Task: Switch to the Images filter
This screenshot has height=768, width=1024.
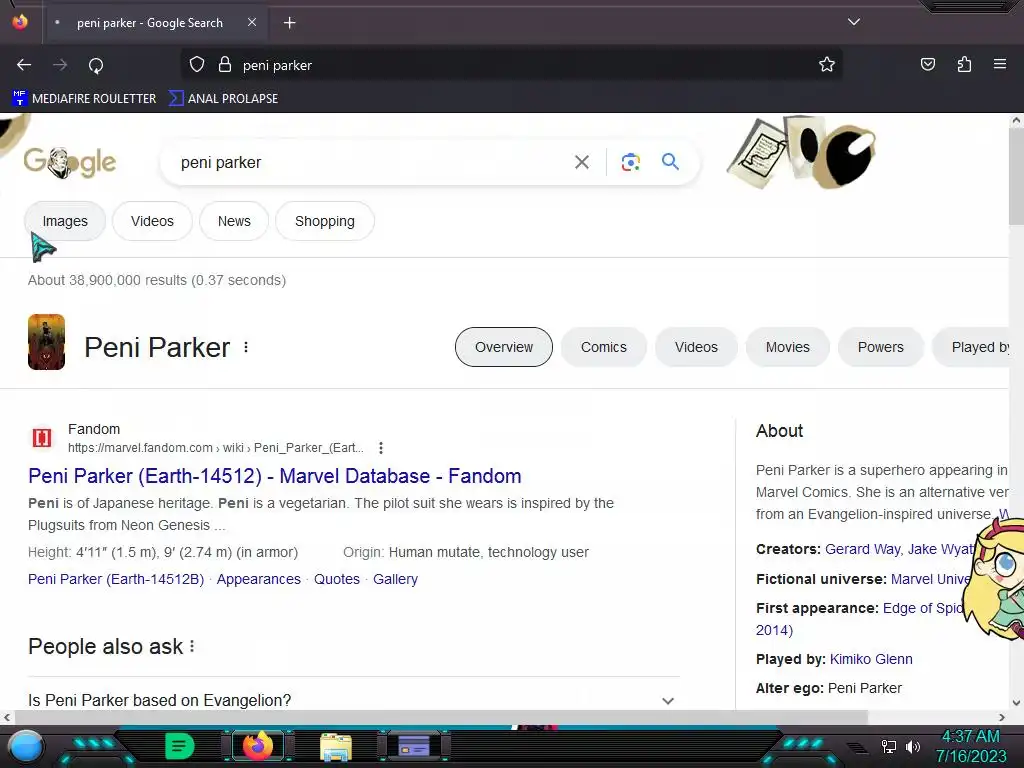Action: pyautogui.click(x=65, y=221)
